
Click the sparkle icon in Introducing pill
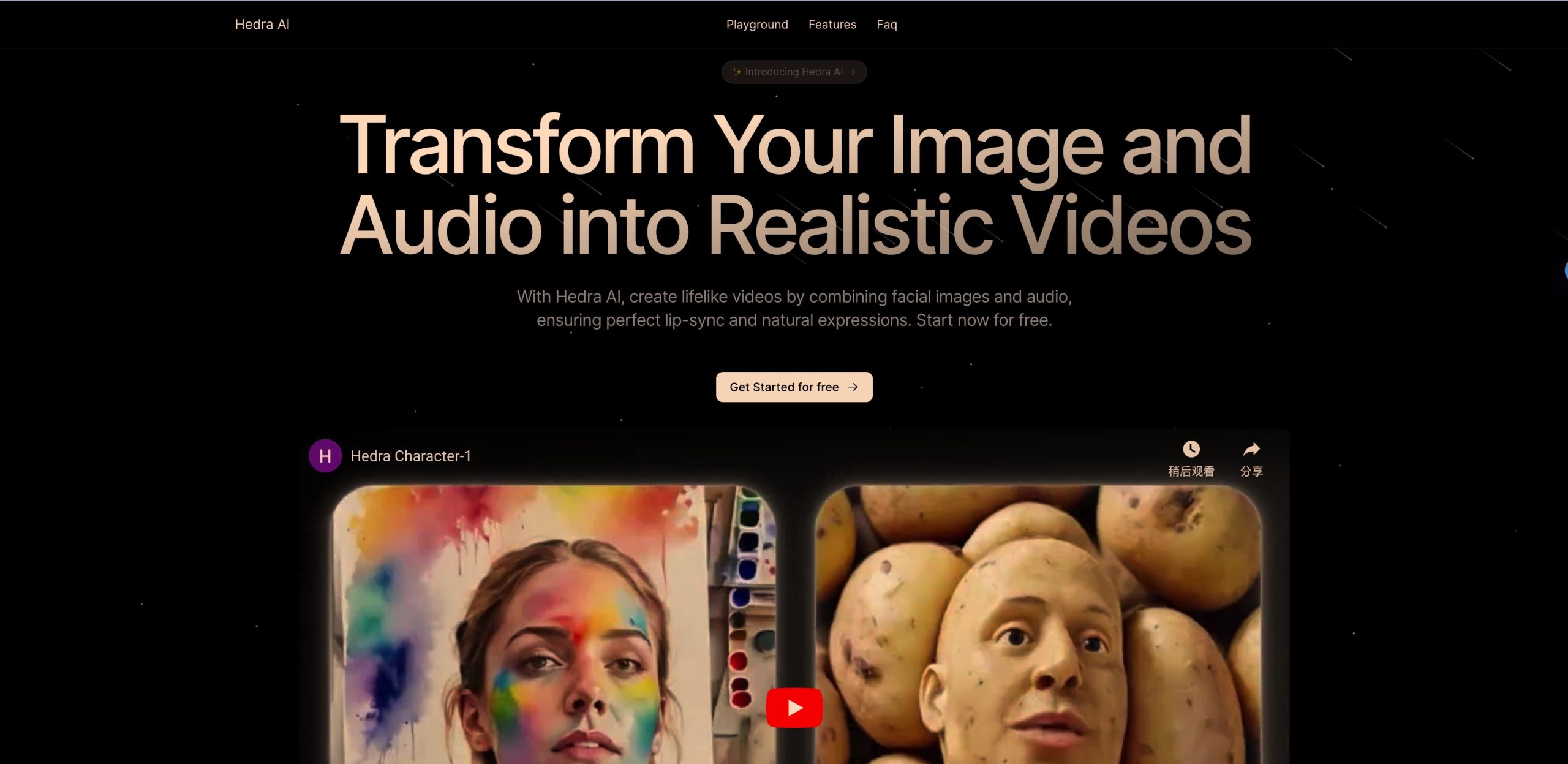click(737, 72)
